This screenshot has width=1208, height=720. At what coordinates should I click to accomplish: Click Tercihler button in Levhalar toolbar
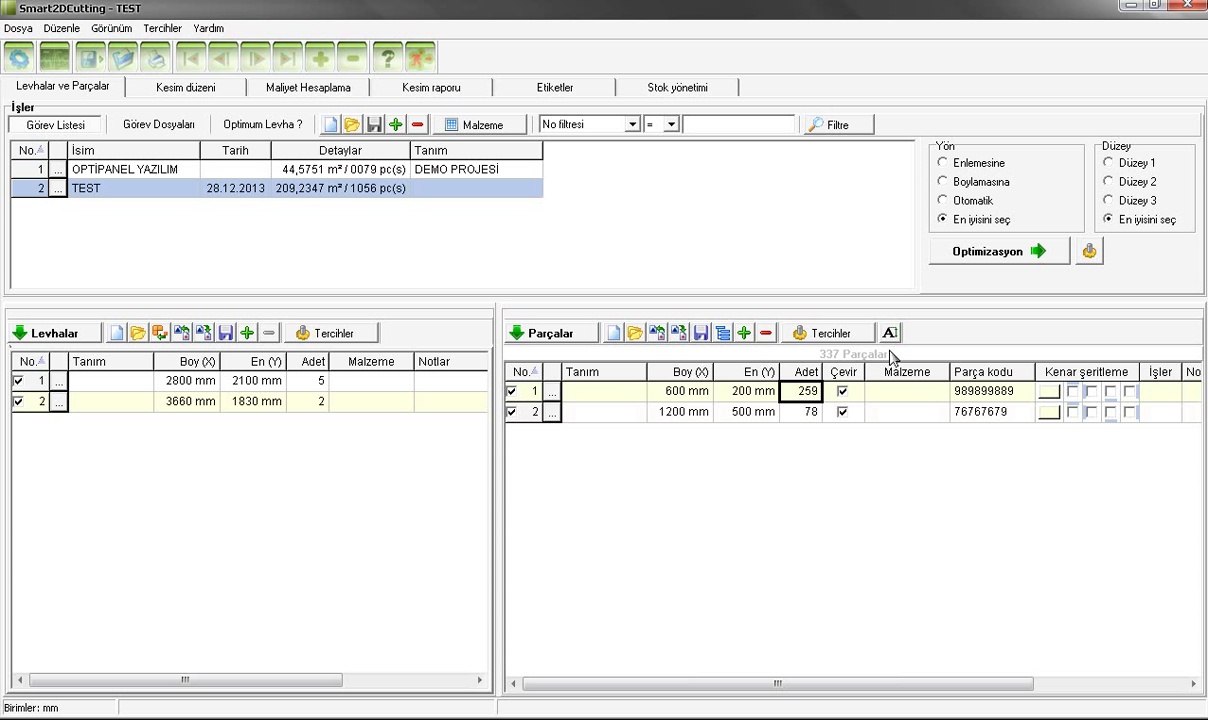tap(332, 333)
